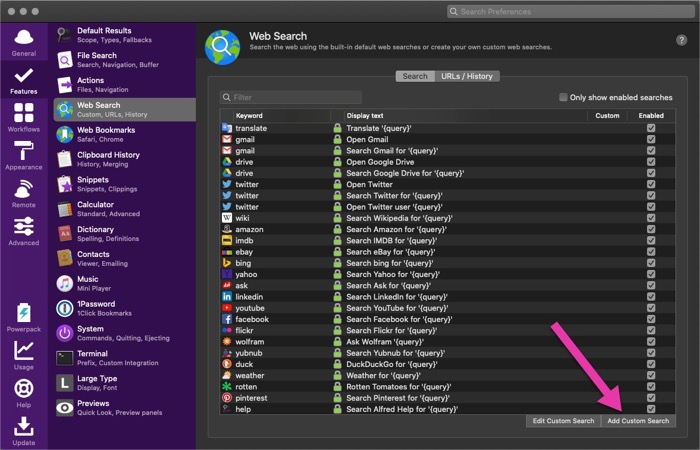Select Actions feature
The image size is (700, 450).
[125, 85]
